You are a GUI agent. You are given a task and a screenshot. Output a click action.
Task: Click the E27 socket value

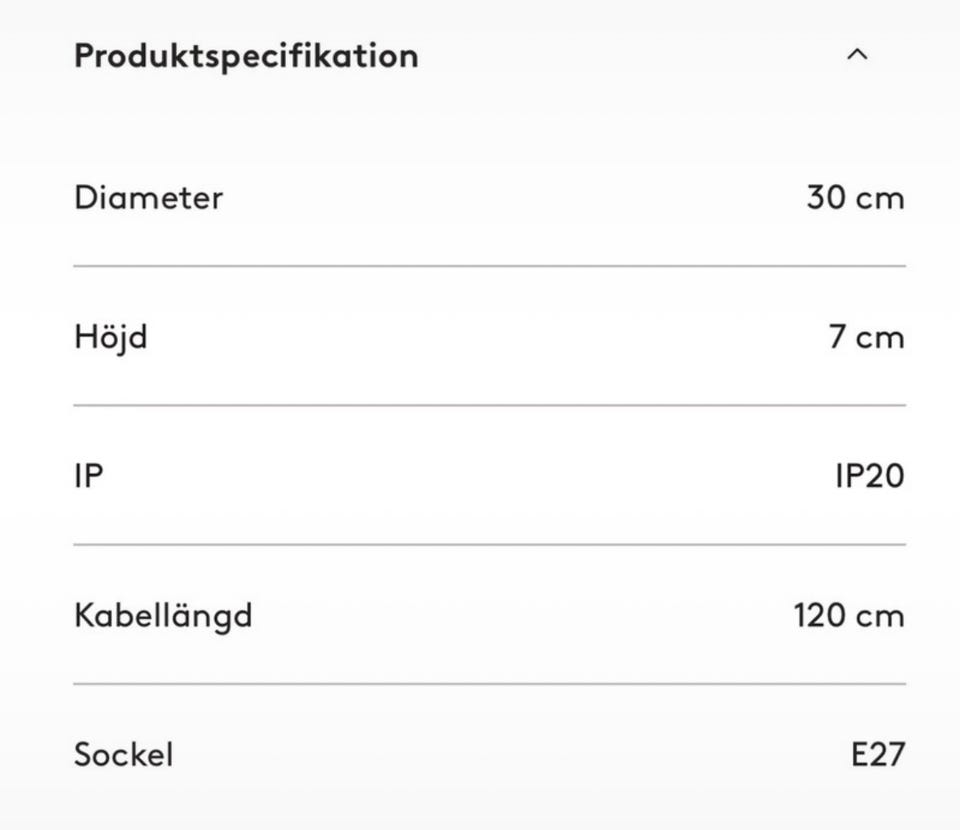point(877,753)
